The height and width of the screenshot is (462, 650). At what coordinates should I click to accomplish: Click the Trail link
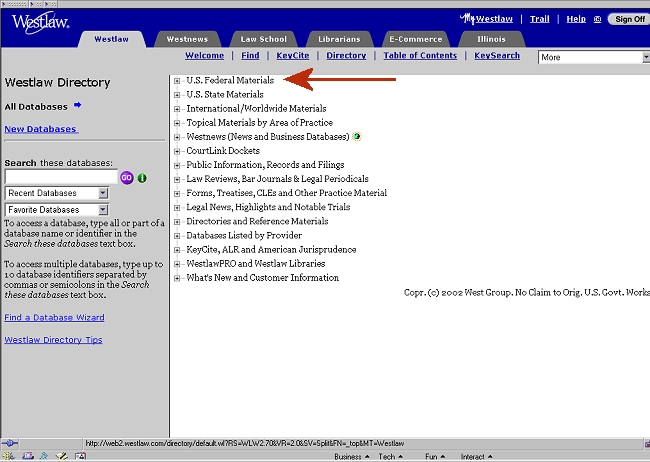(539, 19)
